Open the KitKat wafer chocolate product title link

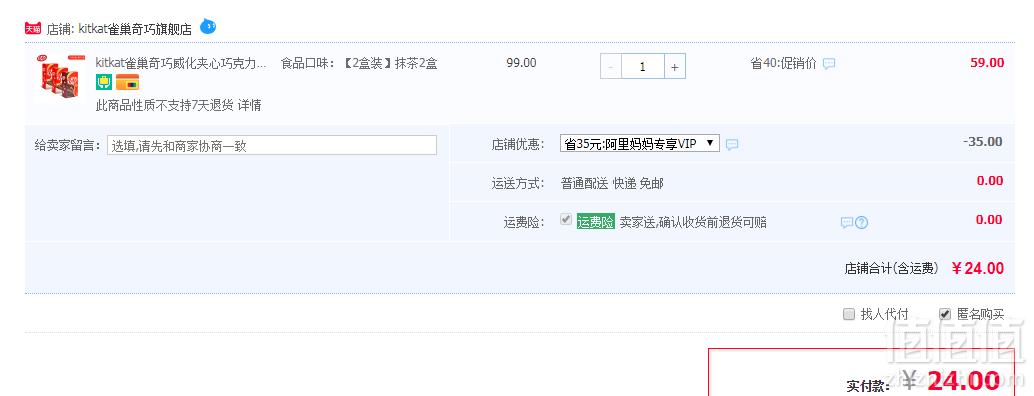click(181, 63)
